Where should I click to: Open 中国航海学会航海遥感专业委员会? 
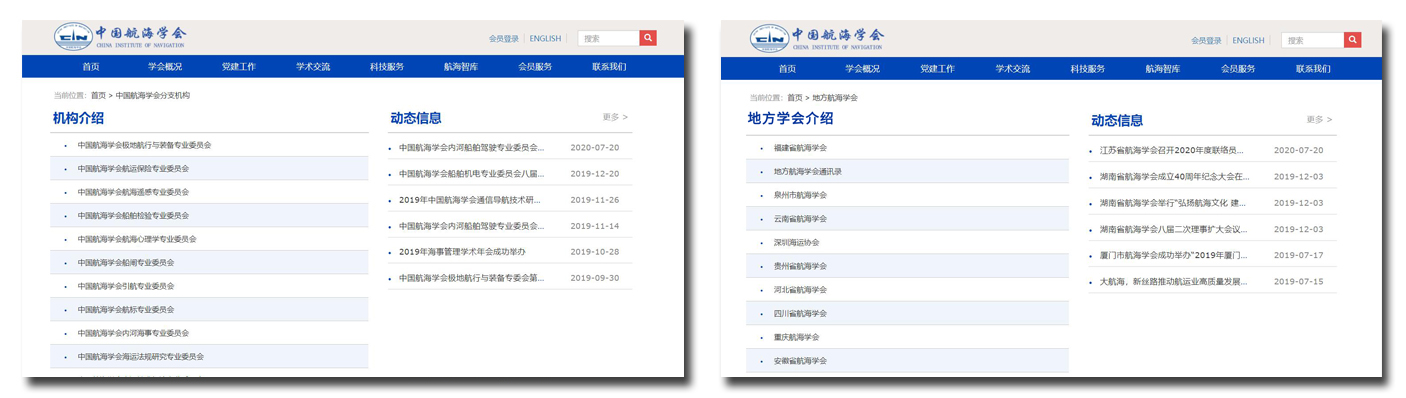[133, 192]
